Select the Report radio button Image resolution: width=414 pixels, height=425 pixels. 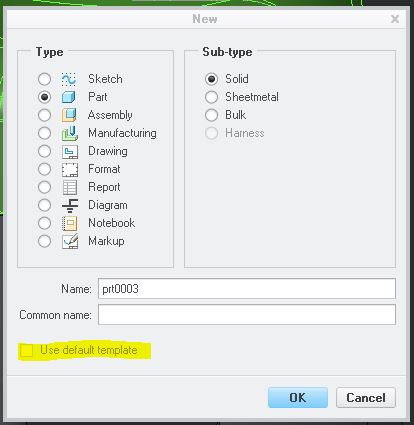click(44, 187)
